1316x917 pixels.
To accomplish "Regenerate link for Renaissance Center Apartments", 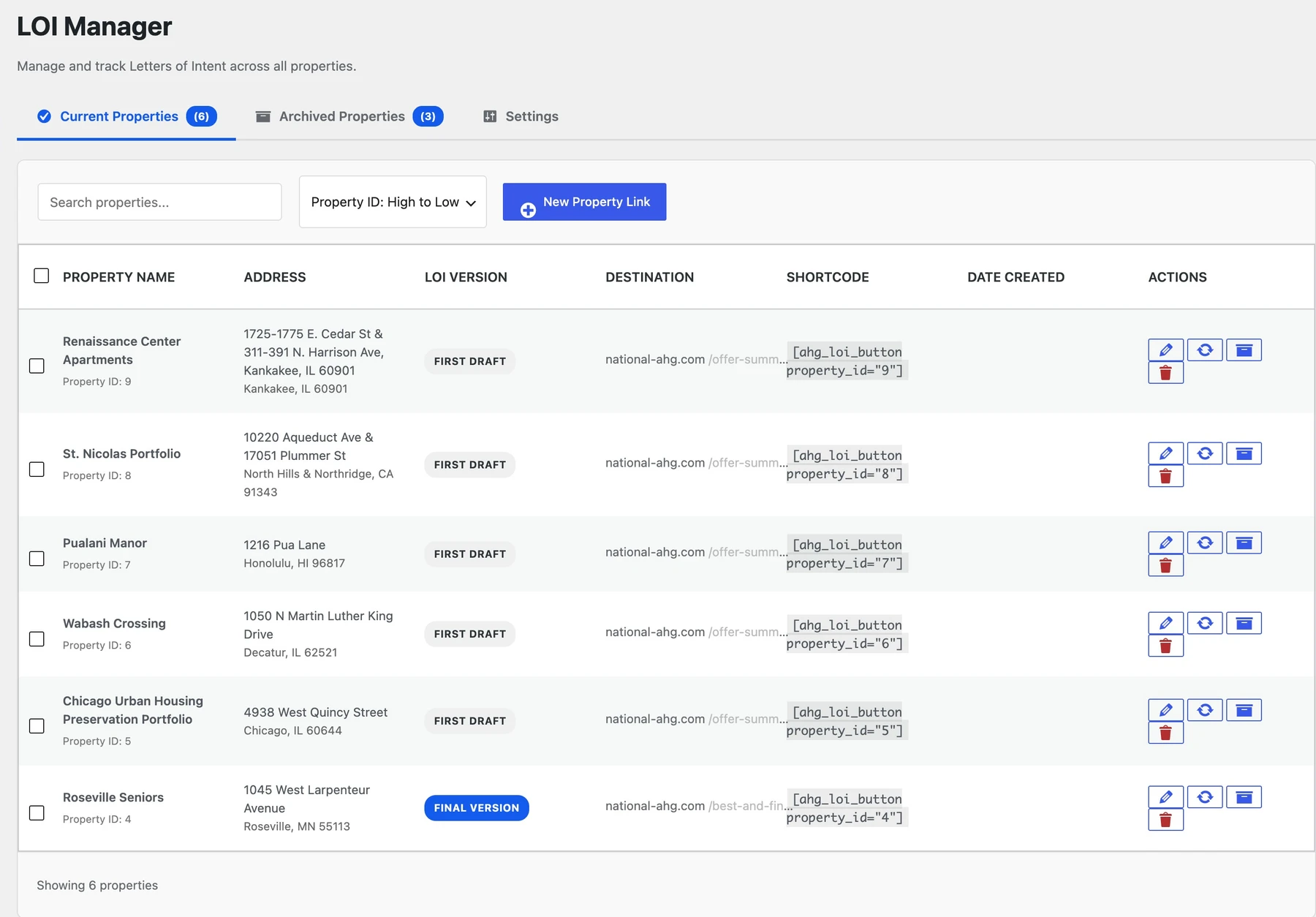I will click(1205, 350).
